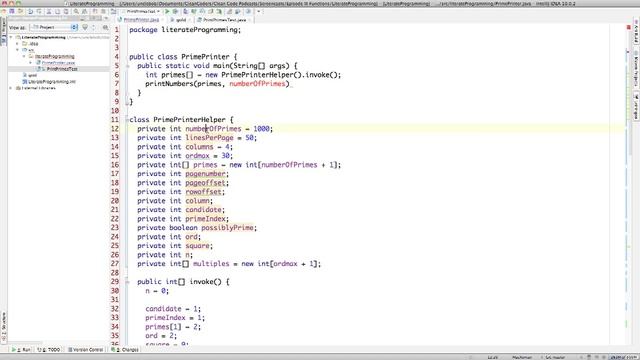
Task: Open the run configuration dropdown in toolbar
Action: [x=141, y=11]
